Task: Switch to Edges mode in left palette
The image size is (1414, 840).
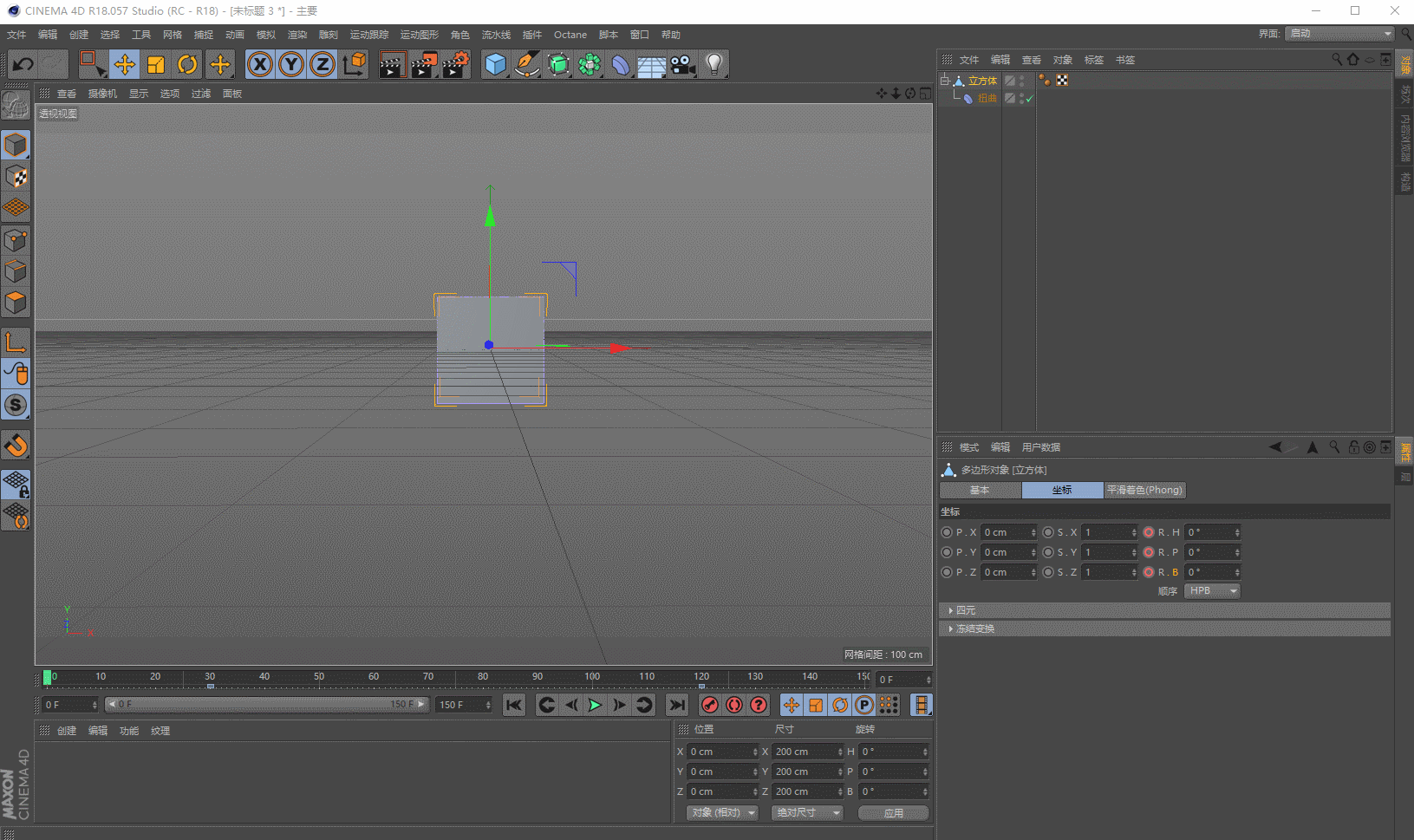Action: click(16, 271)
